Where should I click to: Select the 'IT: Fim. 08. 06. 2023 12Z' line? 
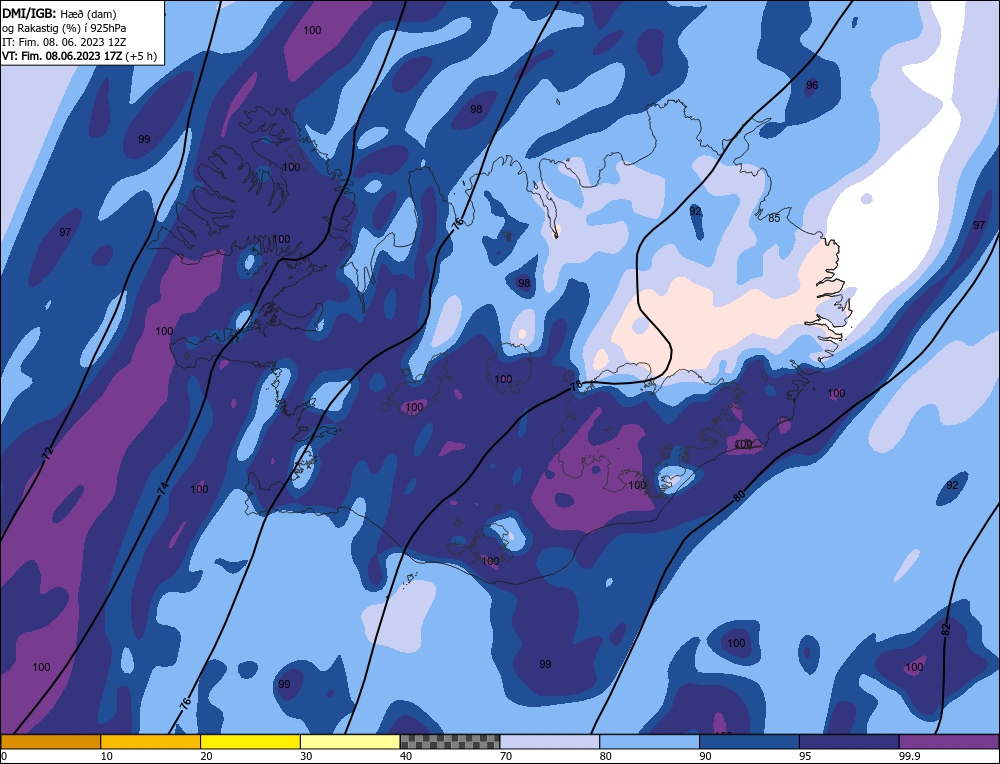(x=64, y=42)
